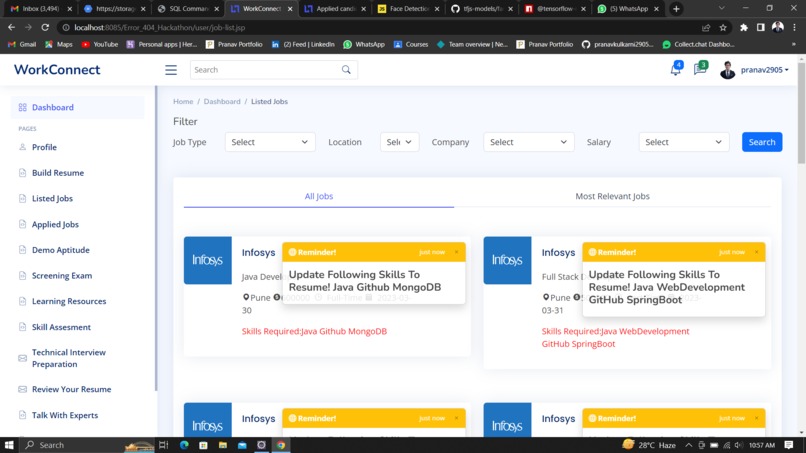Screen dimensions: 806x453
Task: Click the Profile person icon in the sidebar
Action: click(x=23, y=147)
